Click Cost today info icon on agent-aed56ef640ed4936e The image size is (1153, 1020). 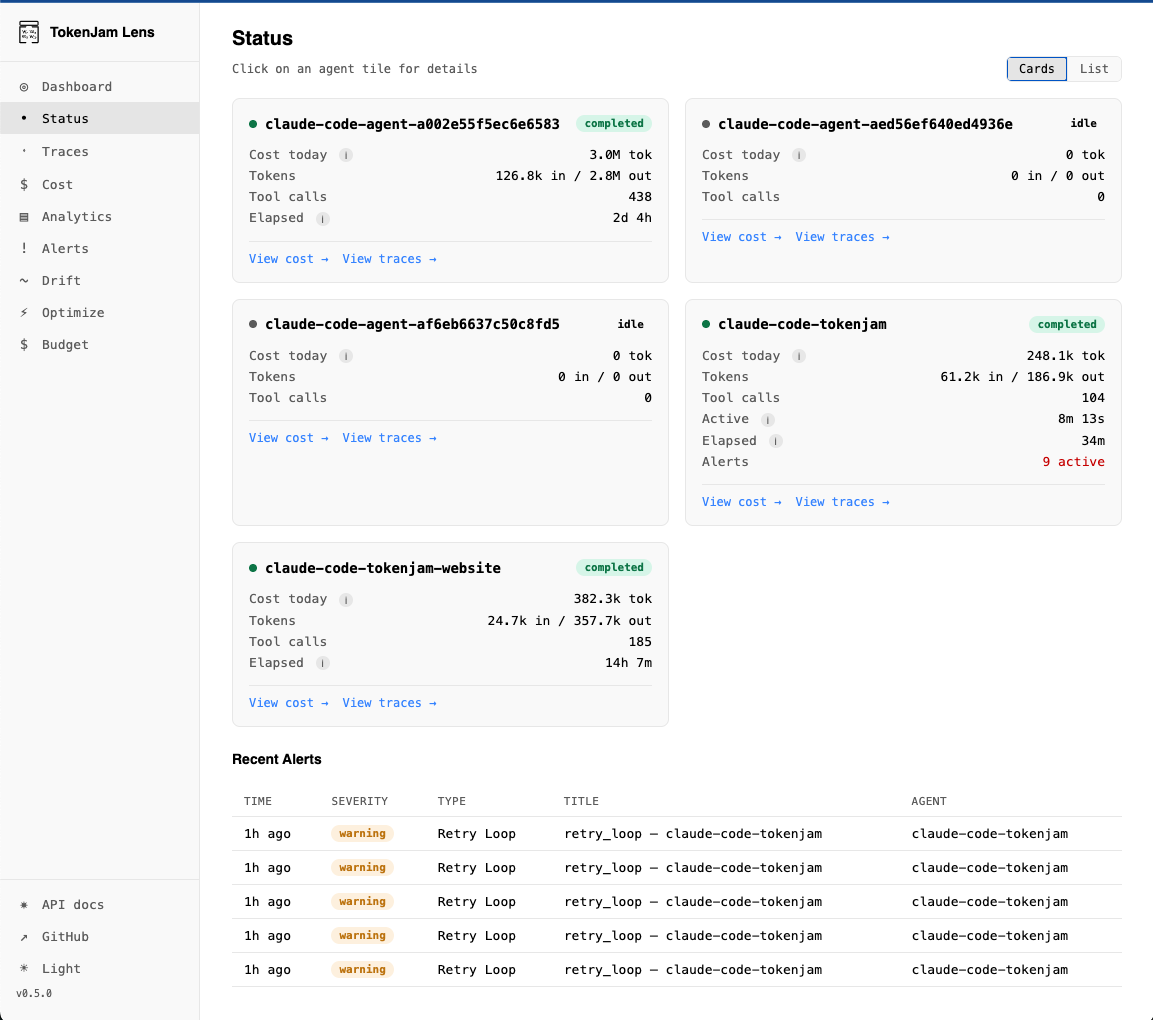799,155
